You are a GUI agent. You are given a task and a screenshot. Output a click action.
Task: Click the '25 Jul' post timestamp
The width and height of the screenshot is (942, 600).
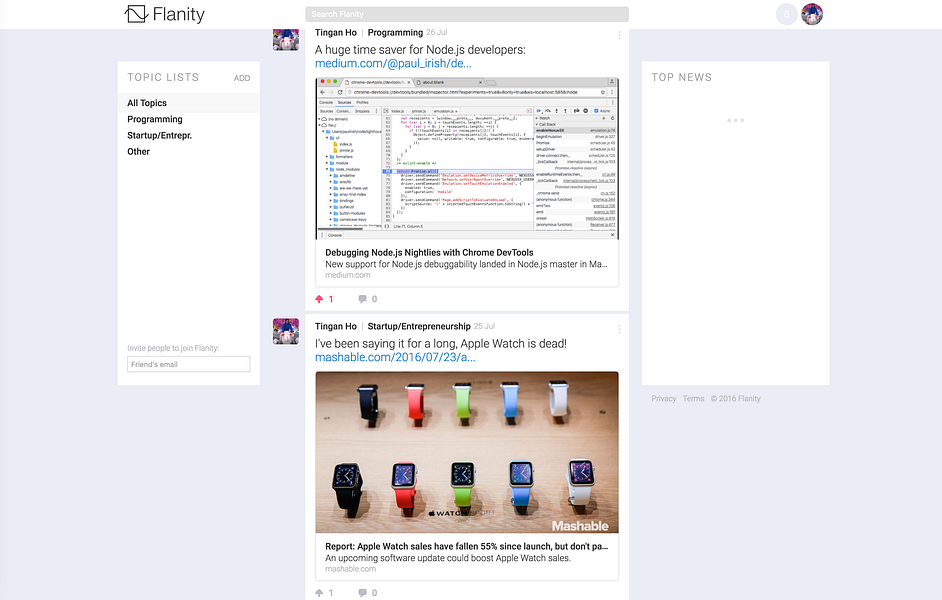click(484, 326)
